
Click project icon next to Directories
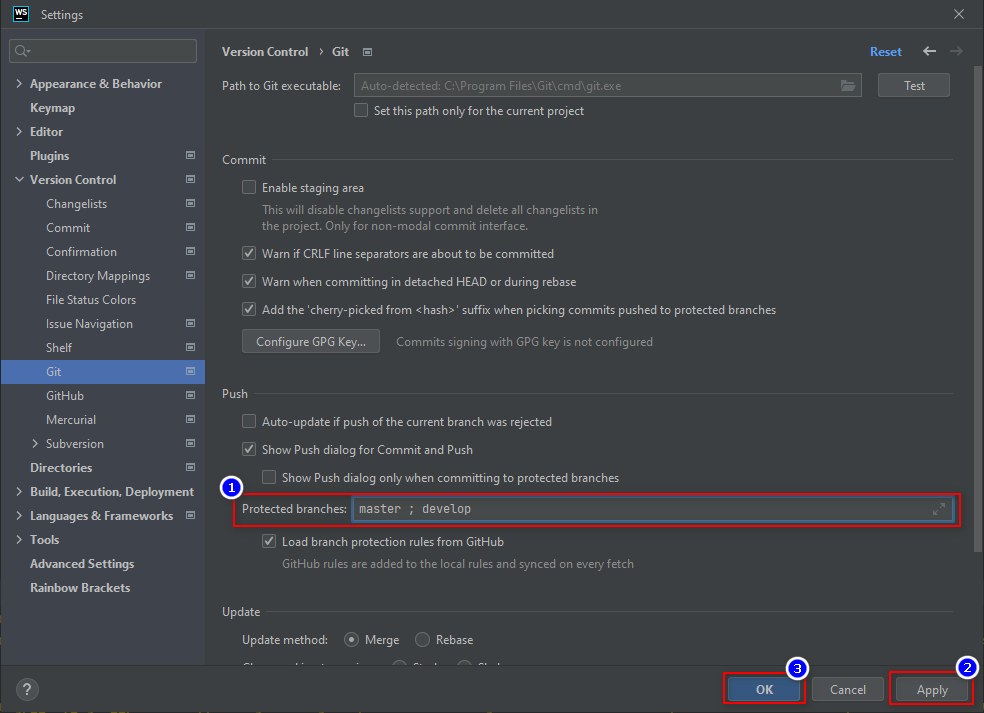[191, 467]
